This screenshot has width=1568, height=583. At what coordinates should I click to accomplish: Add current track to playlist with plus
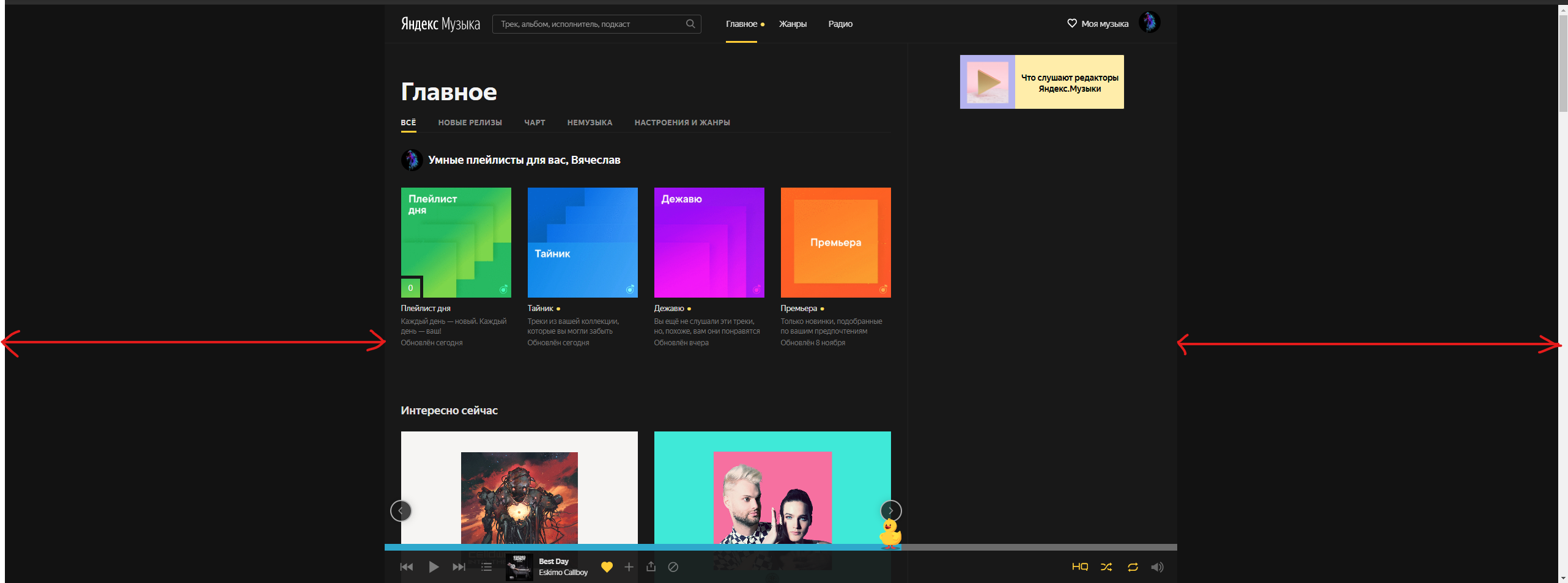pos(629,567)
